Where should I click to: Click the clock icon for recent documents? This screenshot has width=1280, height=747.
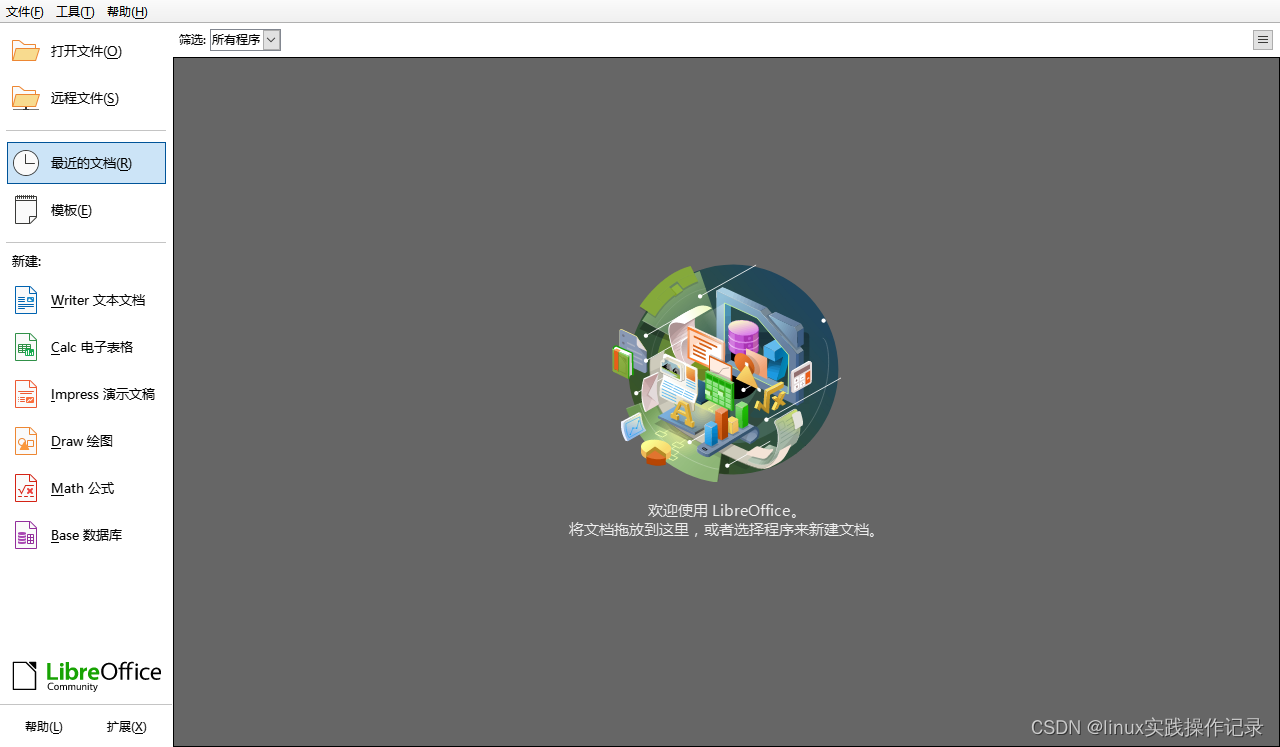coord(26,163)
